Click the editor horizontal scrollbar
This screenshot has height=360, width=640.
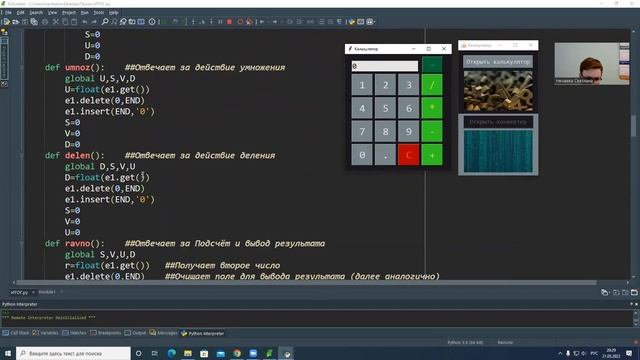(x=306, y=282)
